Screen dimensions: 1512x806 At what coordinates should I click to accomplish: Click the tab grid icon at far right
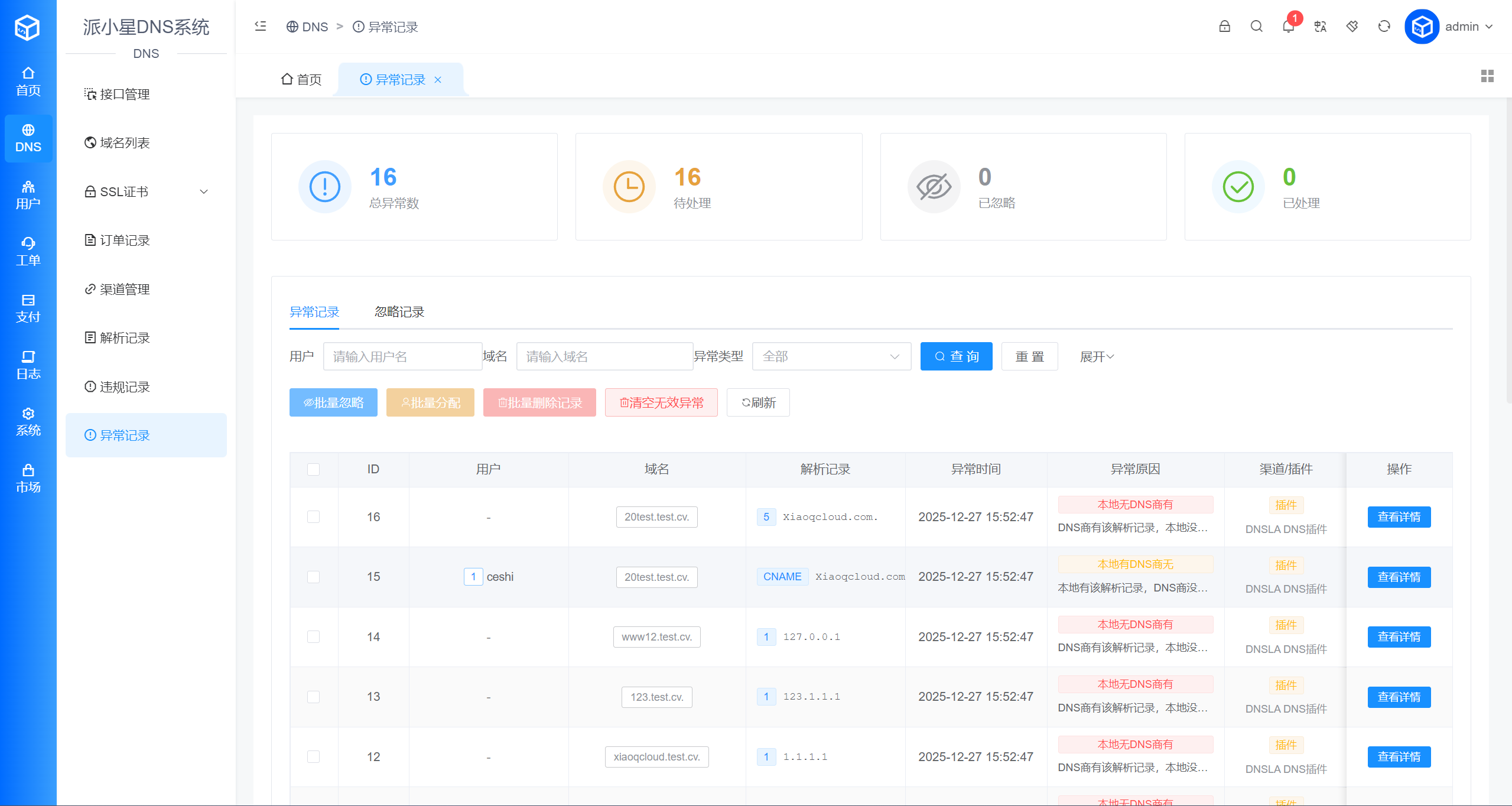coord(1487,76)
